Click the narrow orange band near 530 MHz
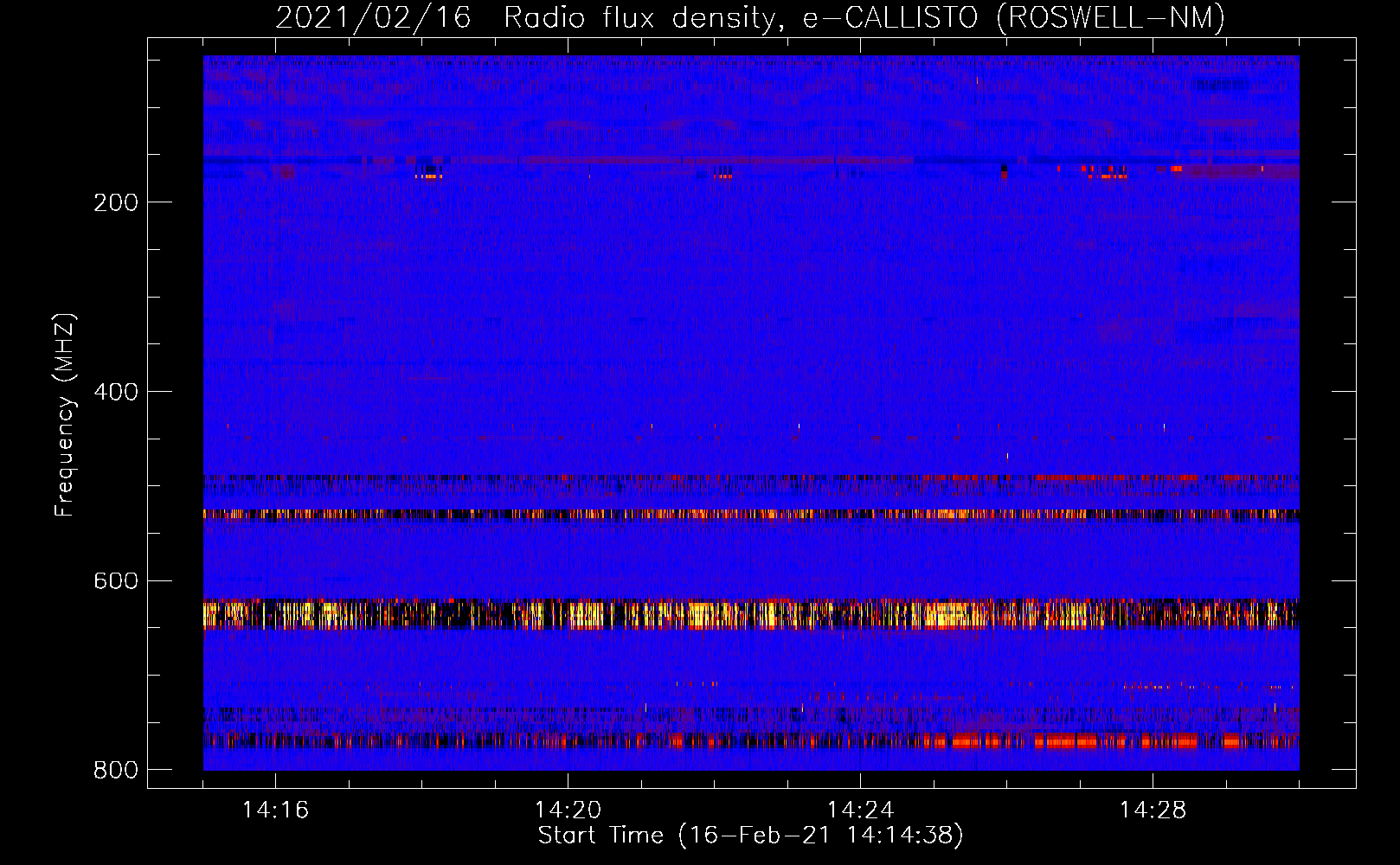 751,515
